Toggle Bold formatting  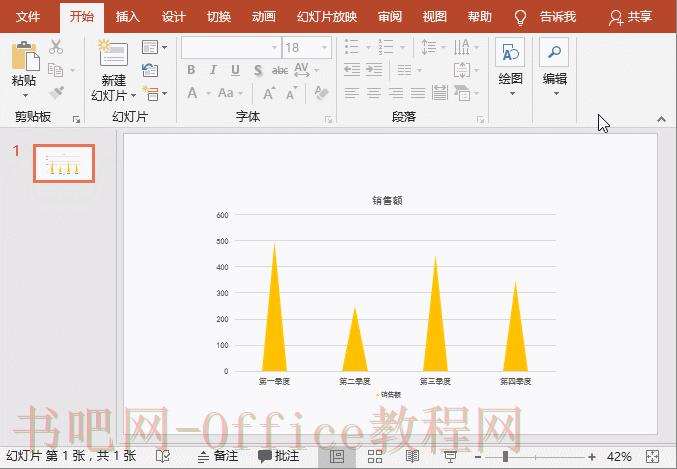[191, 70]
